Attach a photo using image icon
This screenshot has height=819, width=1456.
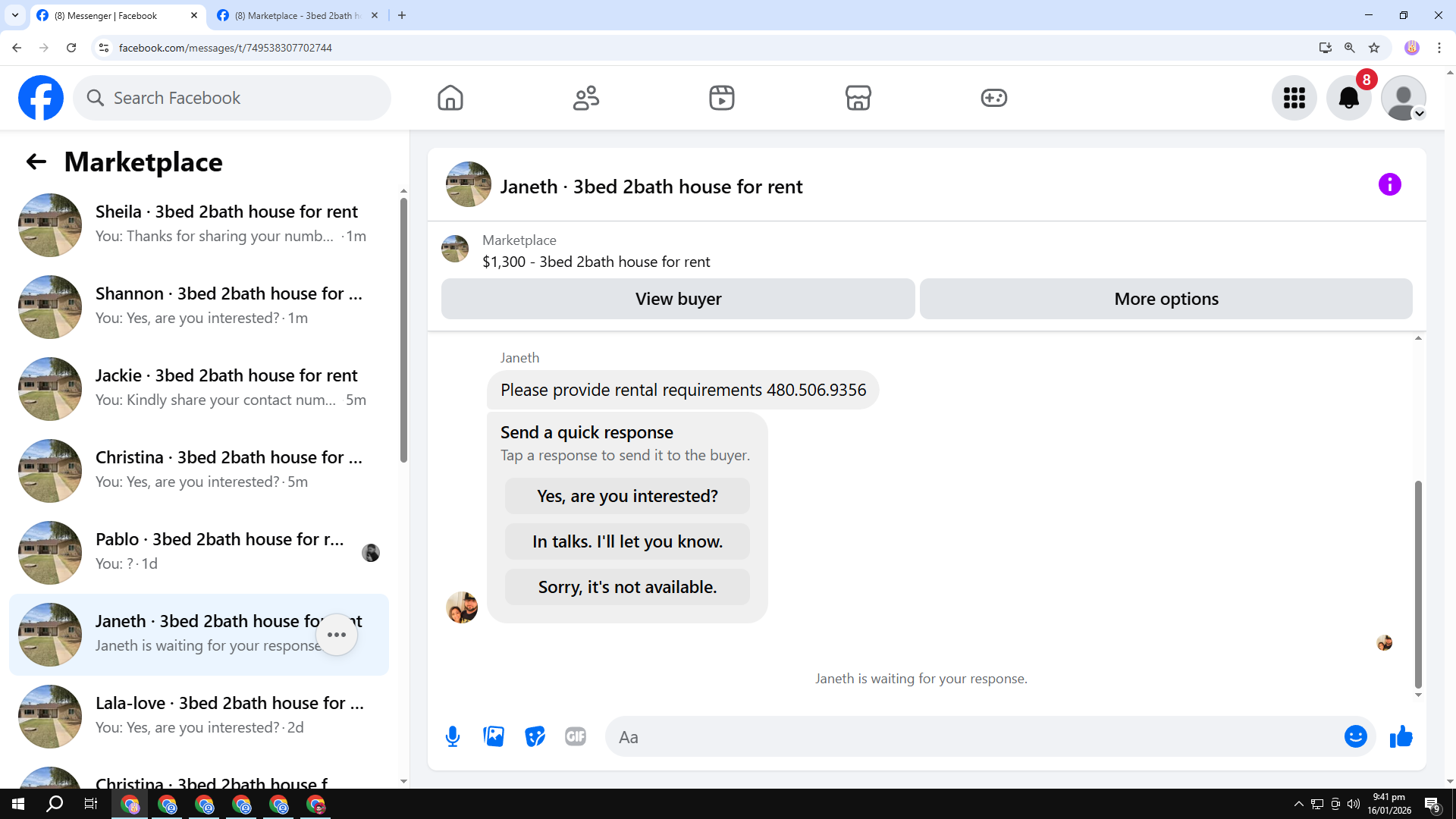494,736
